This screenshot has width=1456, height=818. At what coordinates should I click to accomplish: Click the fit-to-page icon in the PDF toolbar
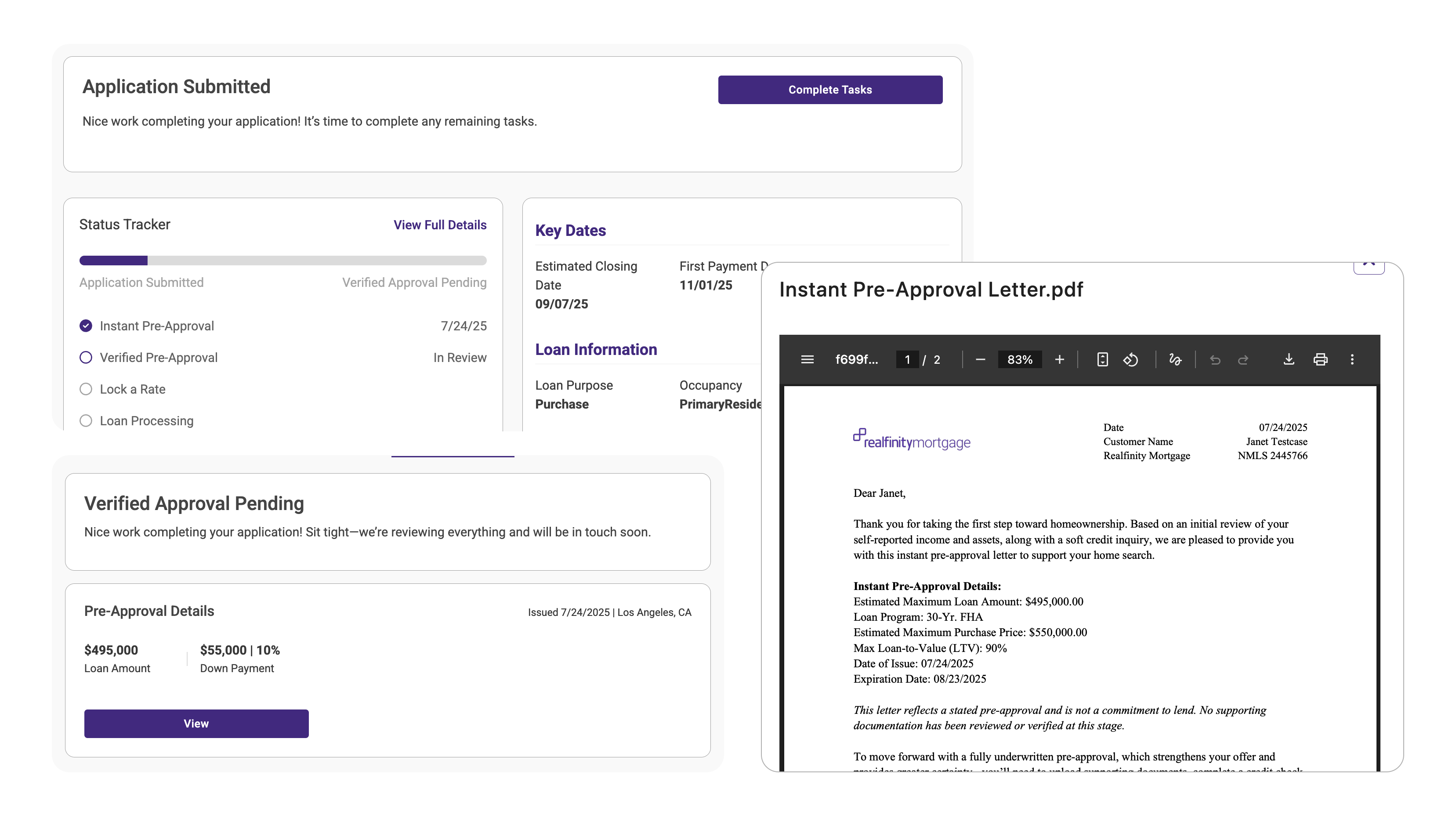point(1102,359)
